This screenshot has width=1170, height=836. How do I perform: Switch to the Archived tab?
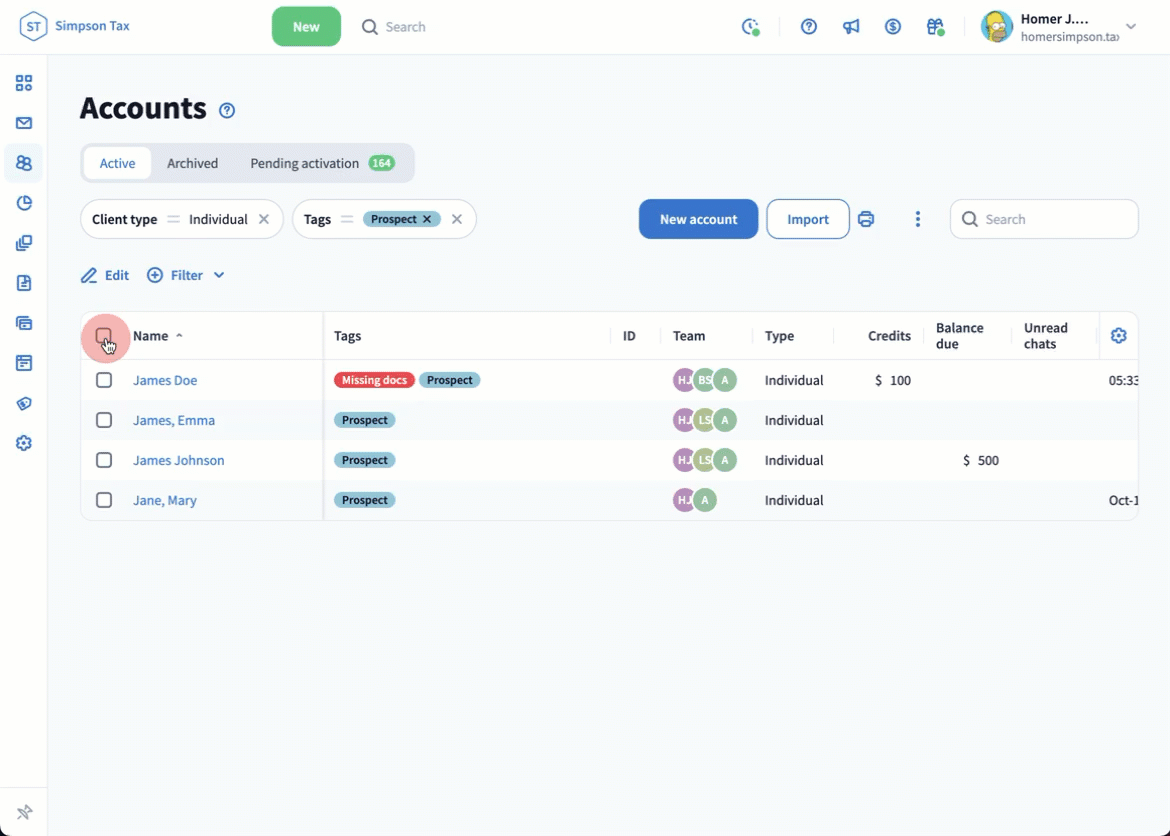tap(192, 163)
